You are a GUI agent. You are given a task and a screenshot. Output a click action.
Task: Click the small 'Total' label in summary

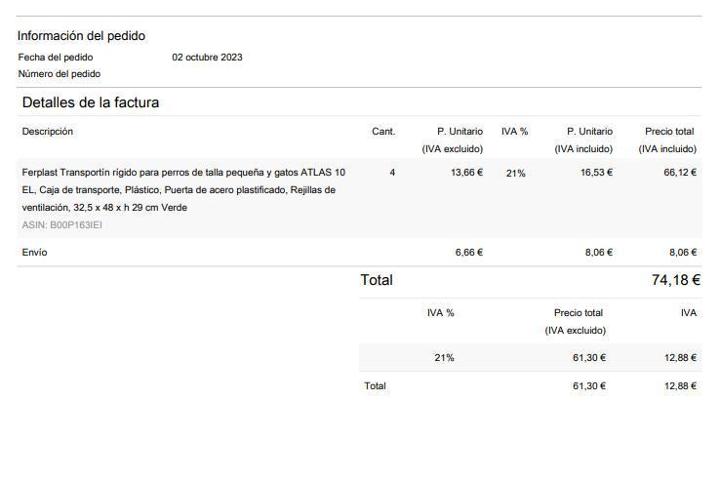pos(374,385)
